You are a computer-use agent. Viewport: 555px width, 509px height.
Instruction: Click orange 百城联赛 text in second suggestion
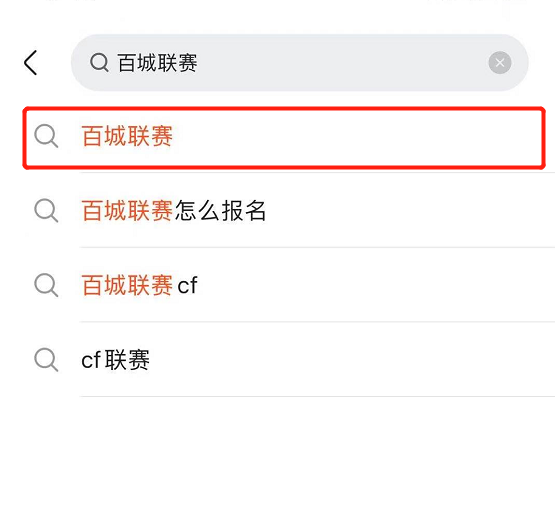tap(127, 211)
